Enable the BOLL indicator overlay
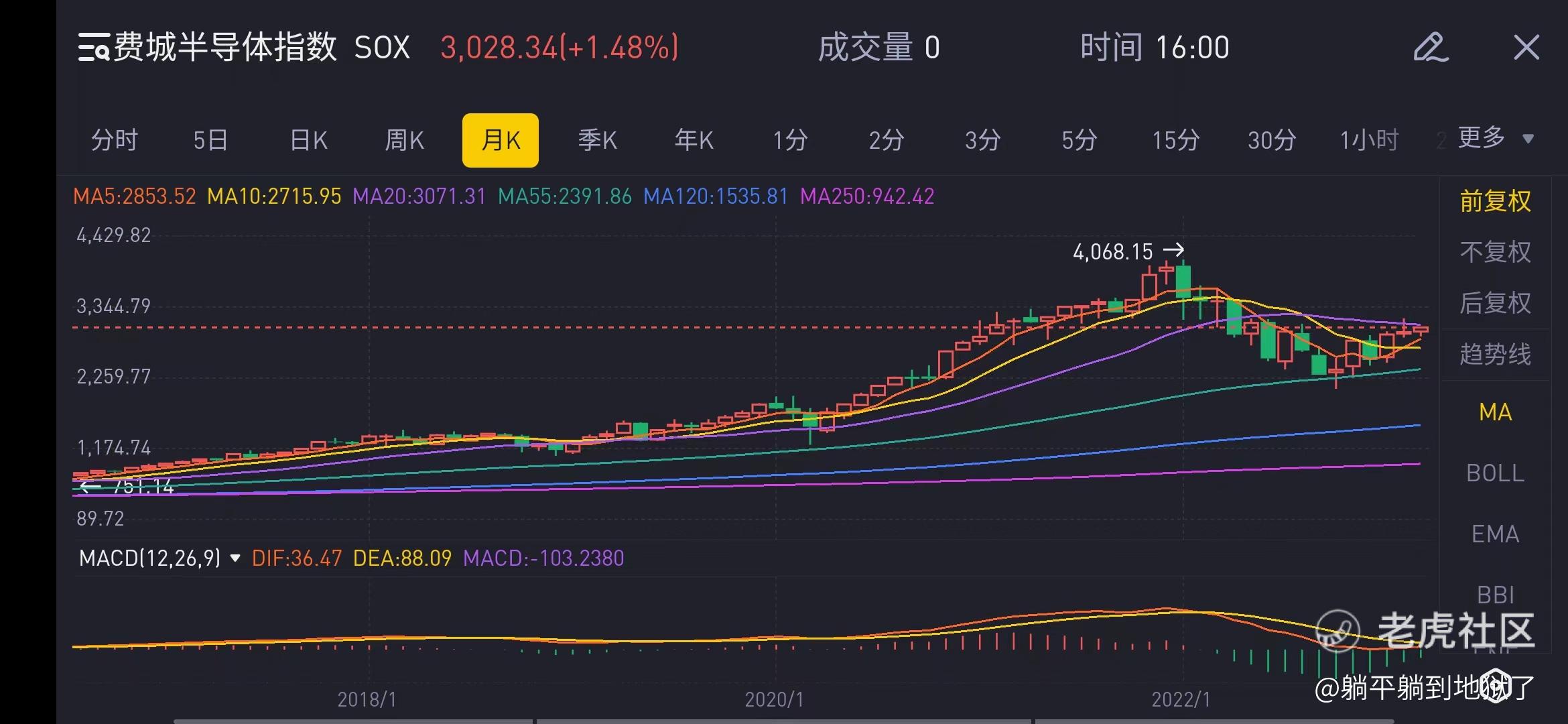The width and height of the screenshot is (1568, 724). 1495,473
